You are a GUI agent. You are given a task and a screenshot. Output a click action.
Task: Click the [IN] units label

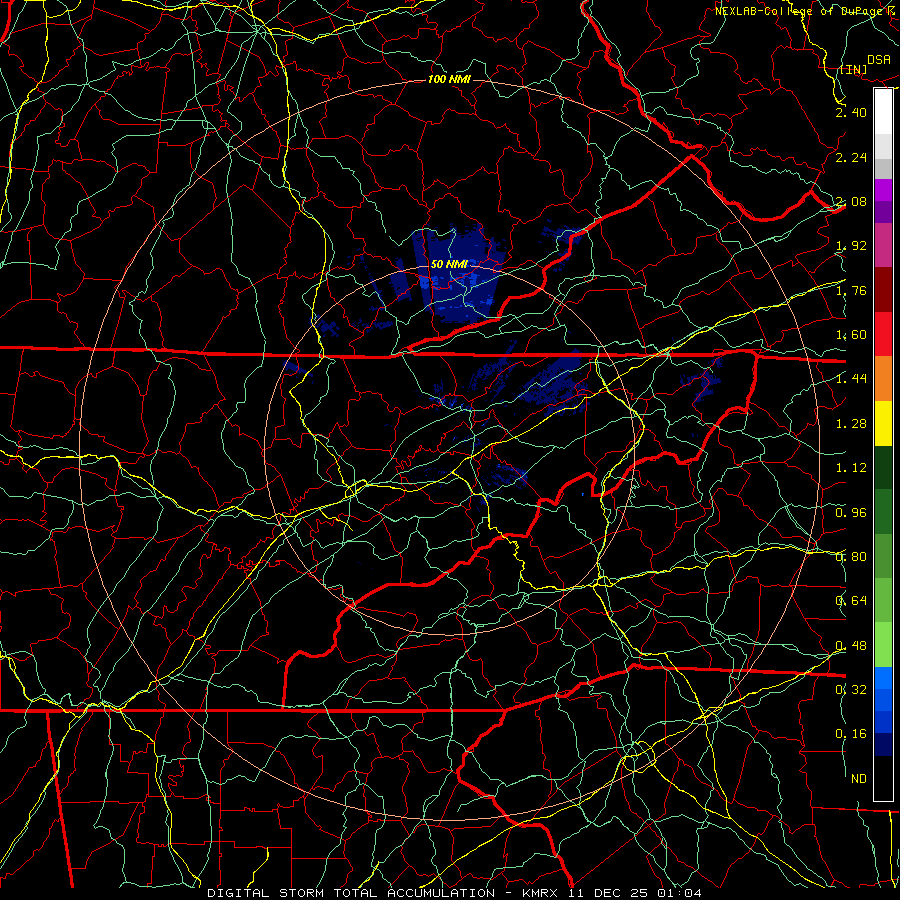(853, 69)
